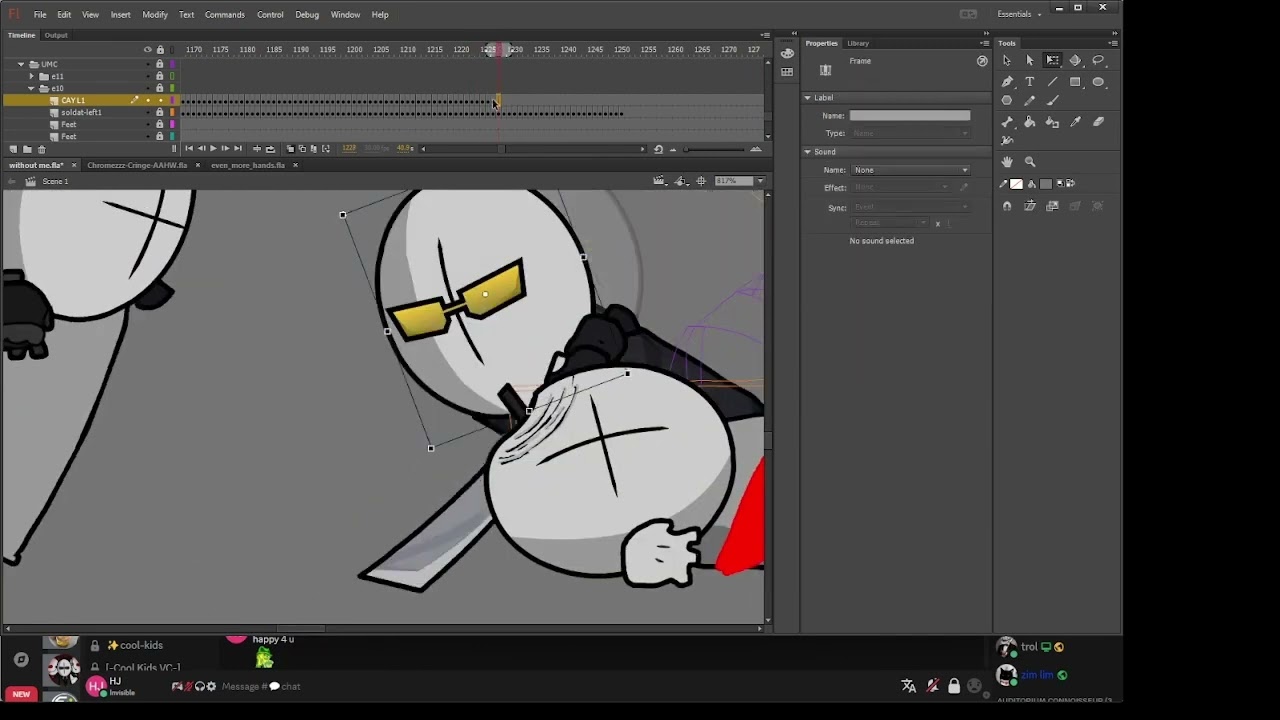Play the timeline animation
1280x720 pixels.
pos(213,149)
